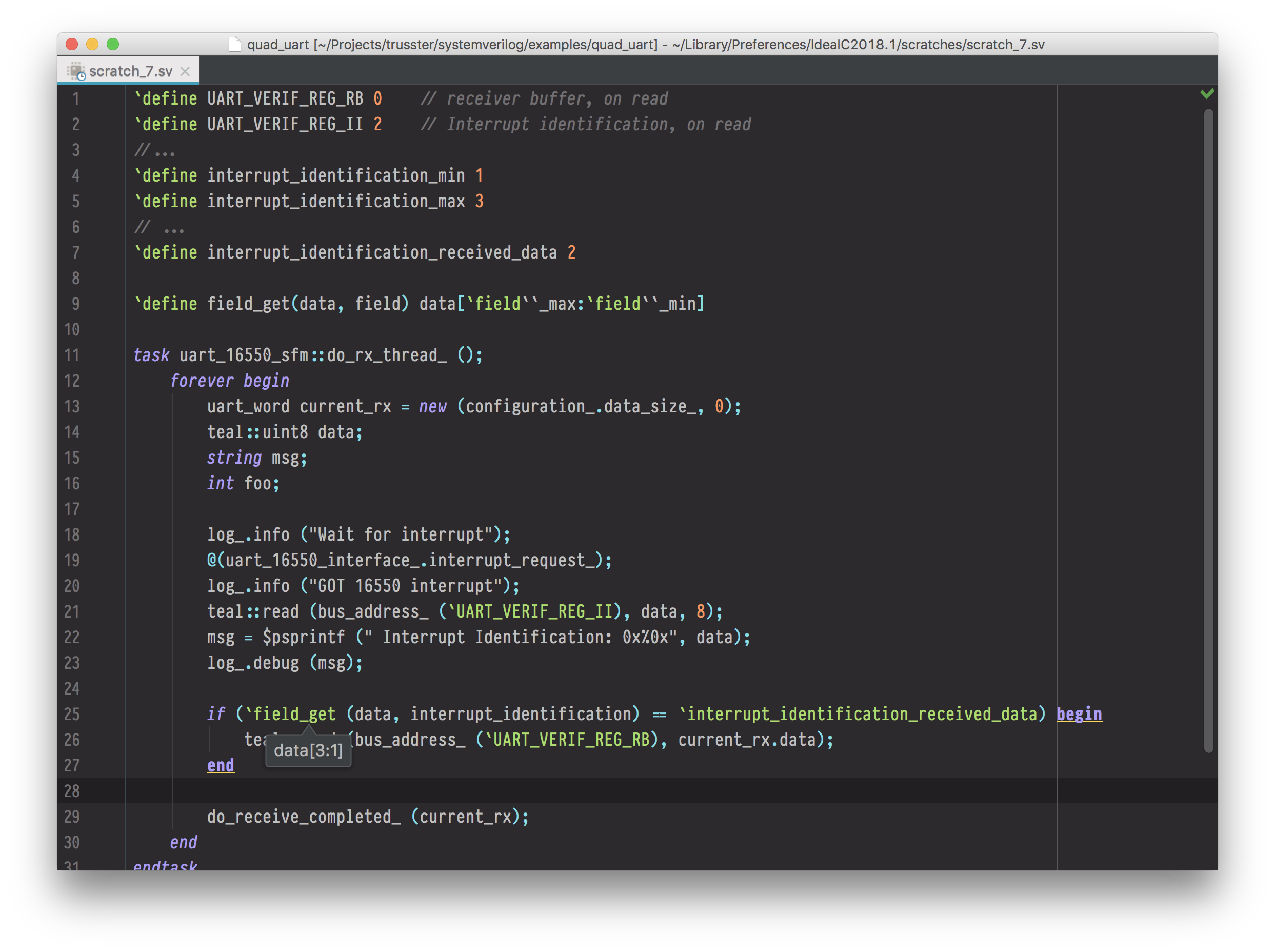Click the forever keyword on line 12

tap(202, 381)
